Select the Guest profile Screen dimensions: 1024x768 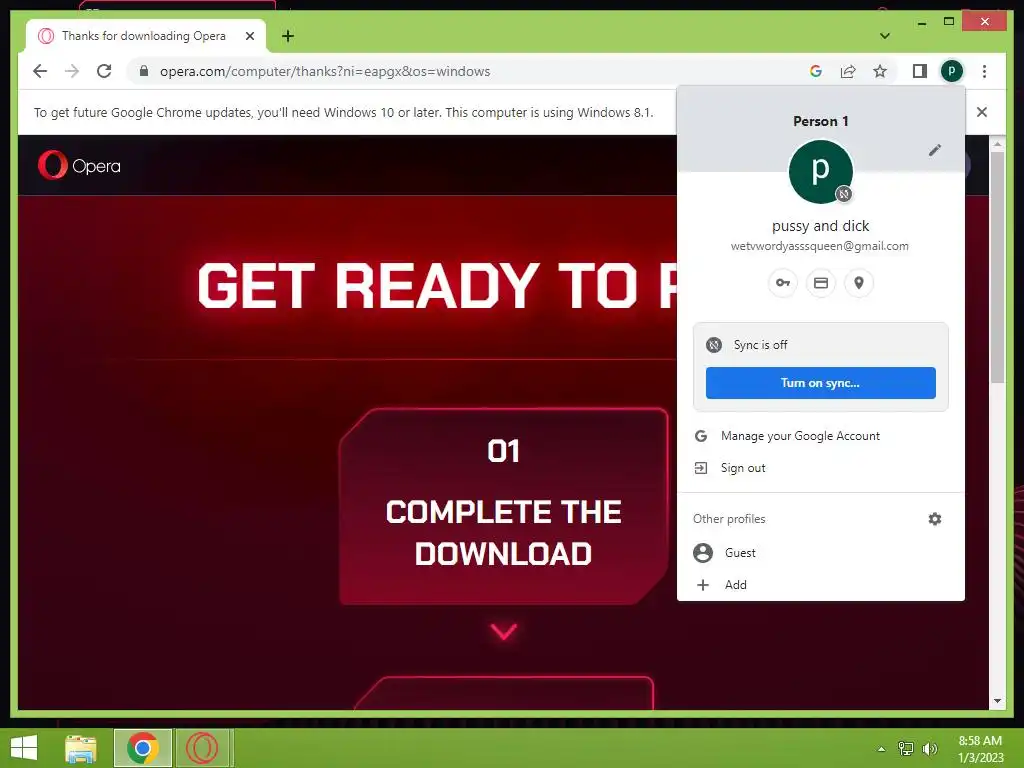point(821,552)
